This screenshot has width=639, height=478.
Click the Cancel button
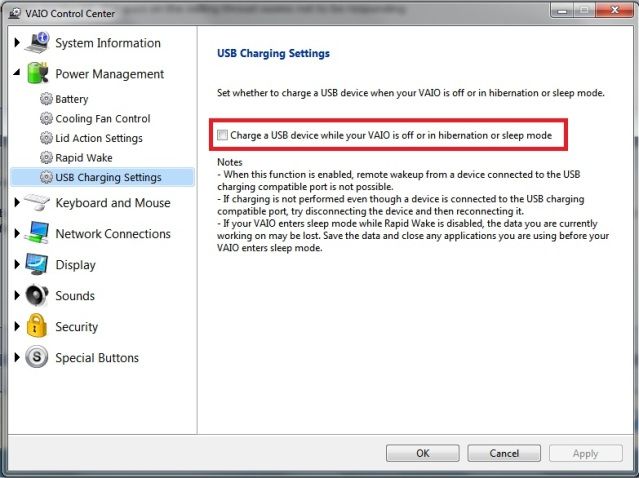505,453
